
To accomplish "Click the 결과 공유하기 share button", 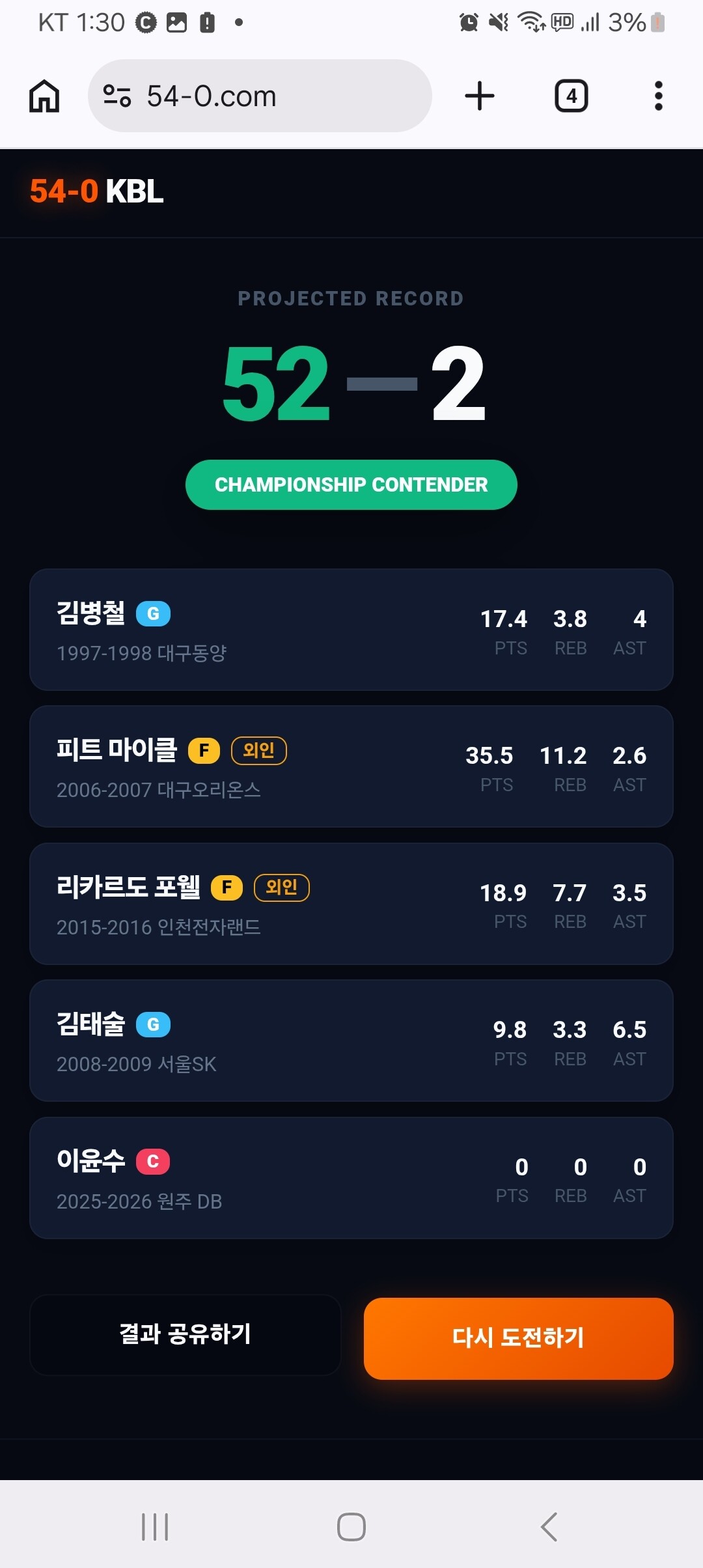I will (186, 1334).
